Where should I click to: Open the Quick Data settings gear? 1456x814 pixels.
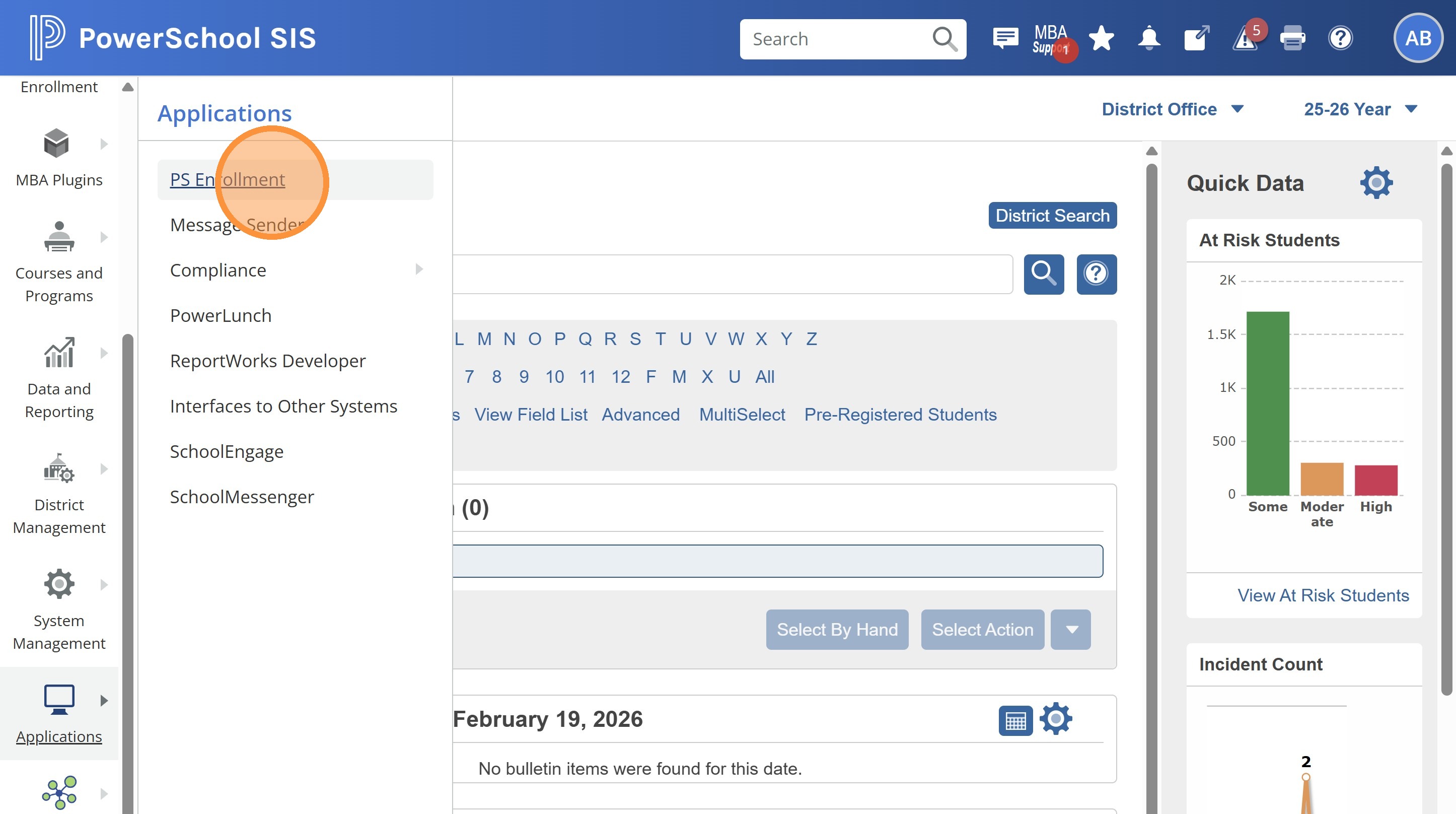pyautogui.click(x=1376, y=182)
